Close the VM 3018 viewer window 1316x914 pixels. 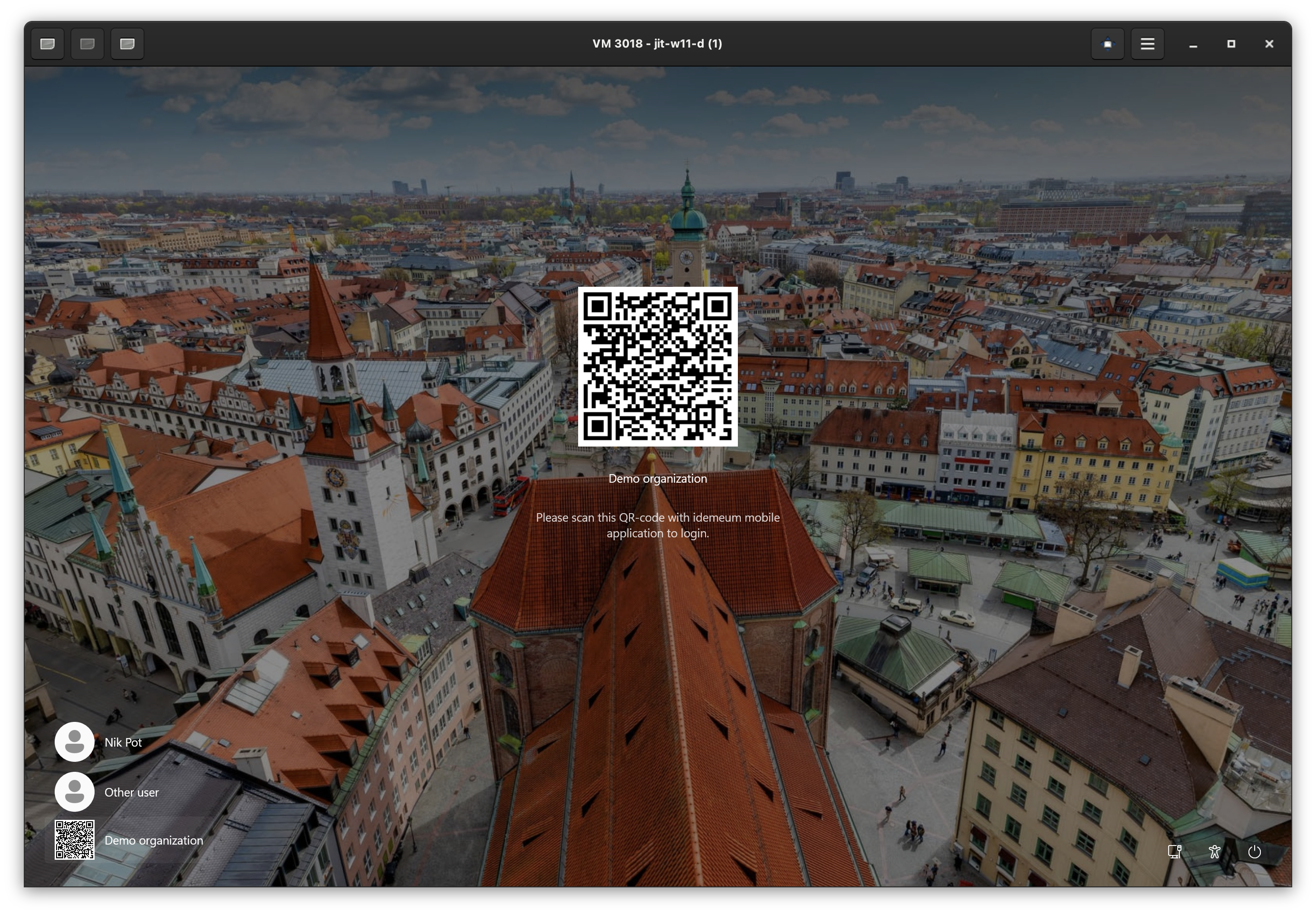click(1269, 44)
